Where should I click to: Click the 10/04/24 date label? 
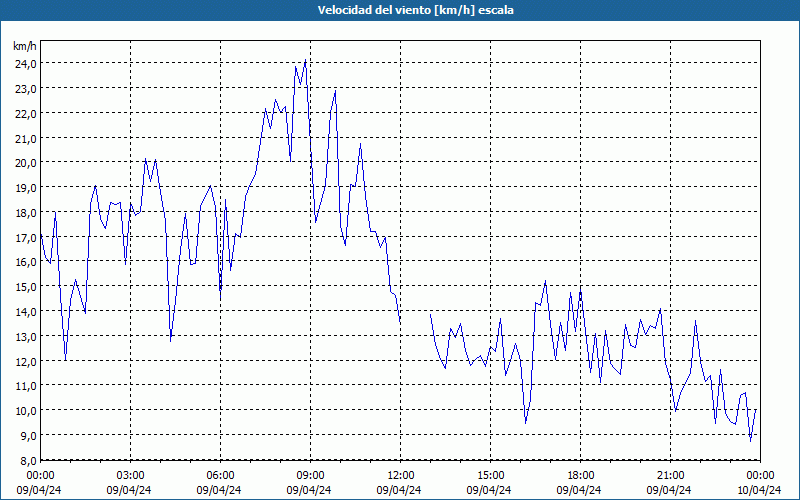point(759,490)
